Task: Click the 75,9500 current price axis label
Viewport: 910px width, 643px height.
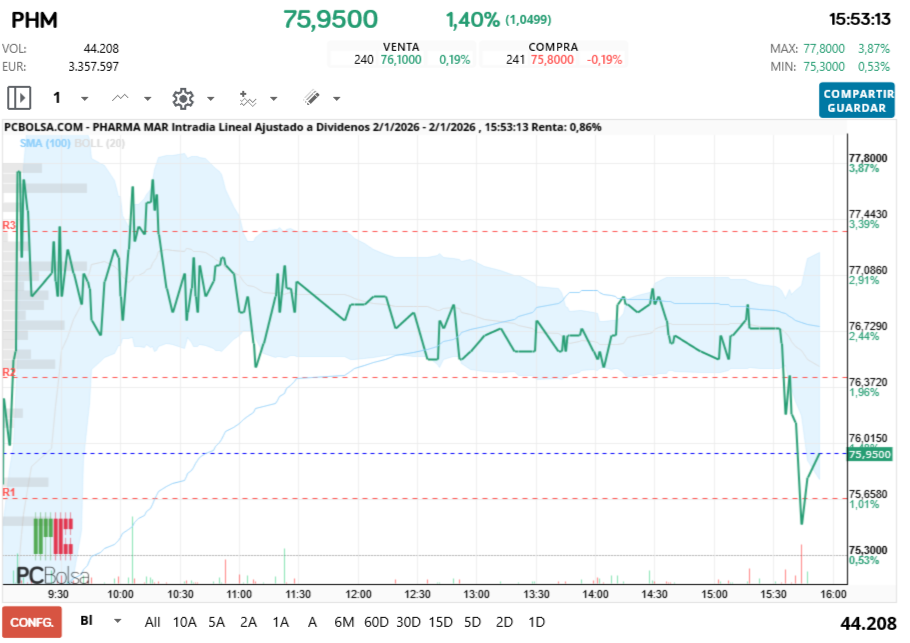Action: [867, 455]
